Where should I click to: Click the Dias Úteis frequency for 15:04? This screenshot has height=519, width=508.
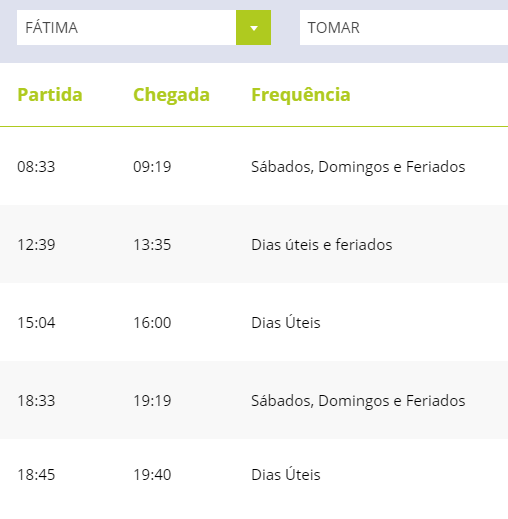286,322
